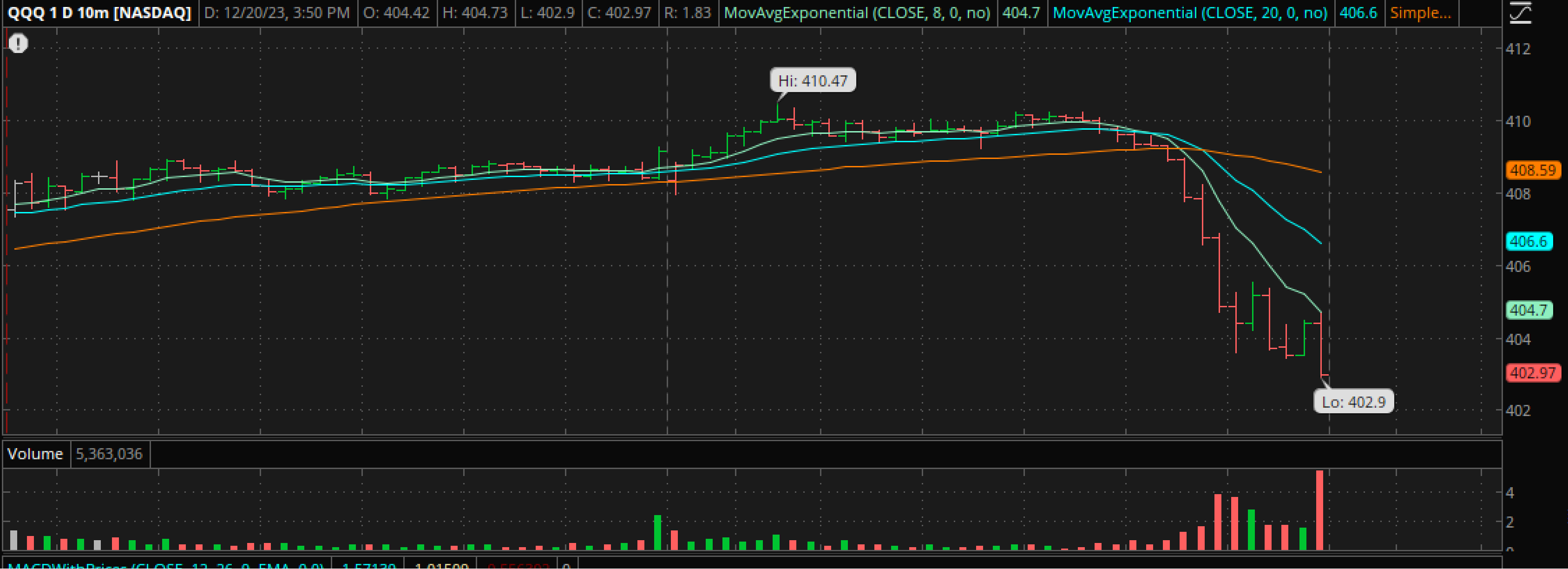1568x569 pixels.
Task: Click the 412 price axis label
Action: [x=1517, y=49]
